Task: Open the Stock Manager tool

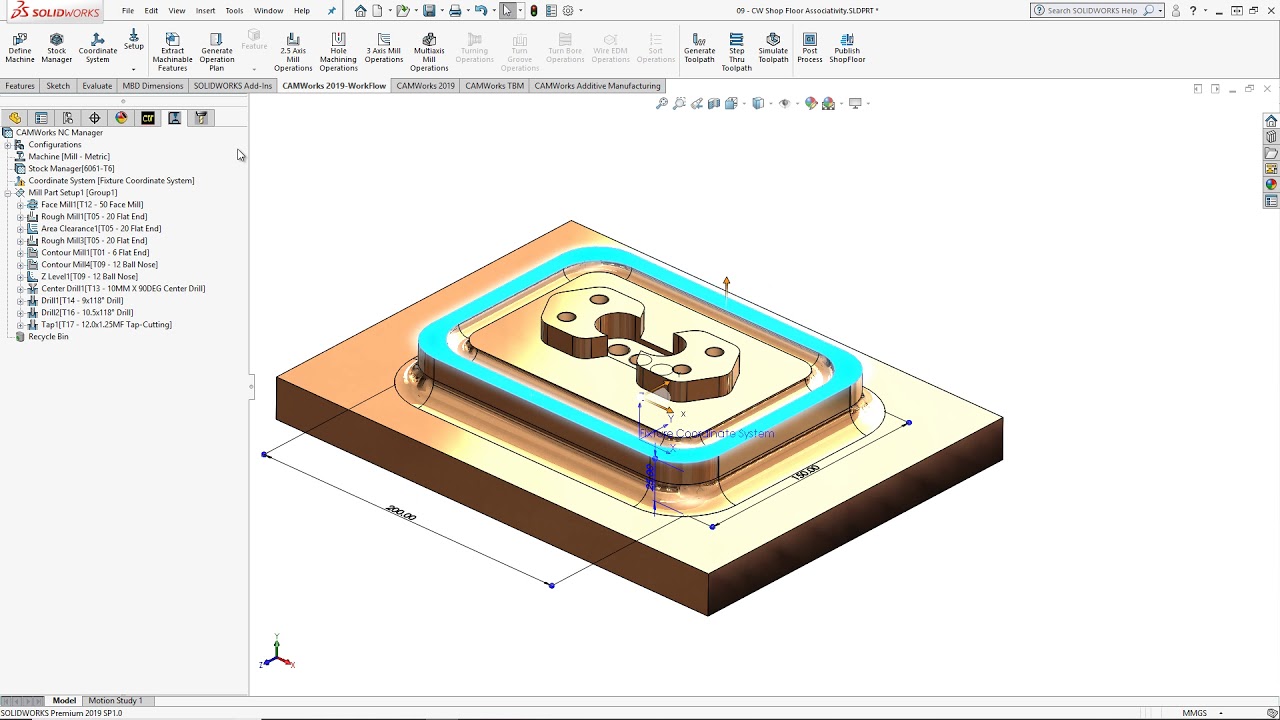Action: 57,49
